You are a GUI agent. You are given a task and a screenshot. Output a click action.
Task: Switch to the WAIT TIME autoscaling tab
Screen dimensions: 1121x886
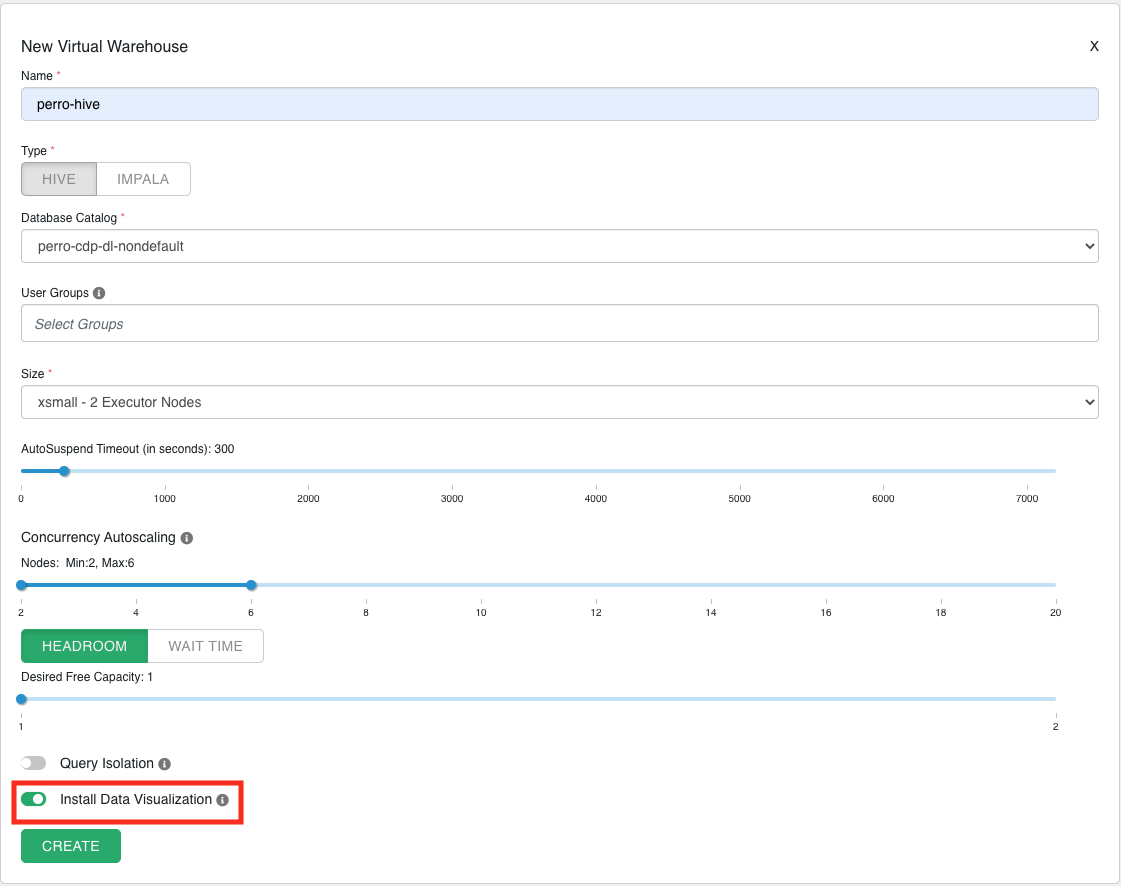[205, 646]
